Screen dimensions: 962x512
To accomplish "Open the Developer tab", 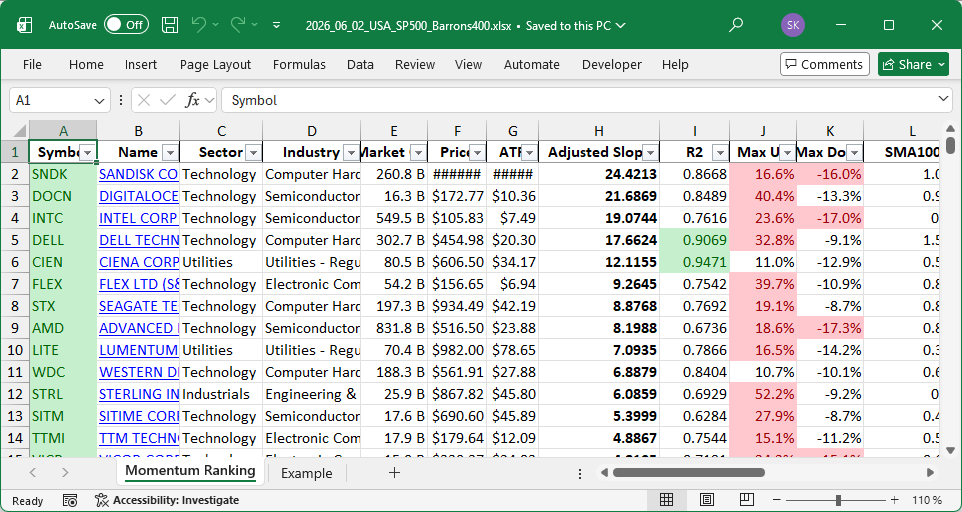I will [612, 64].
